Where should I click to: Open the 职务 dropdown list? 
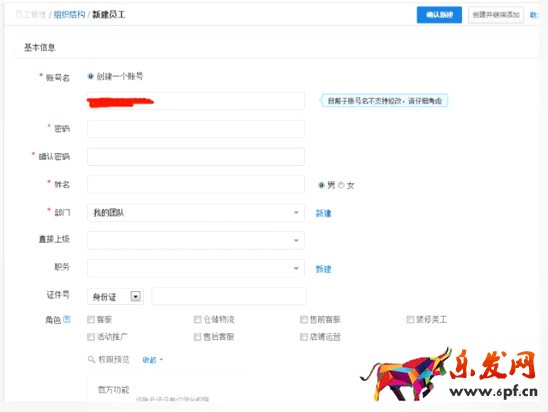(x=196, y=268)
